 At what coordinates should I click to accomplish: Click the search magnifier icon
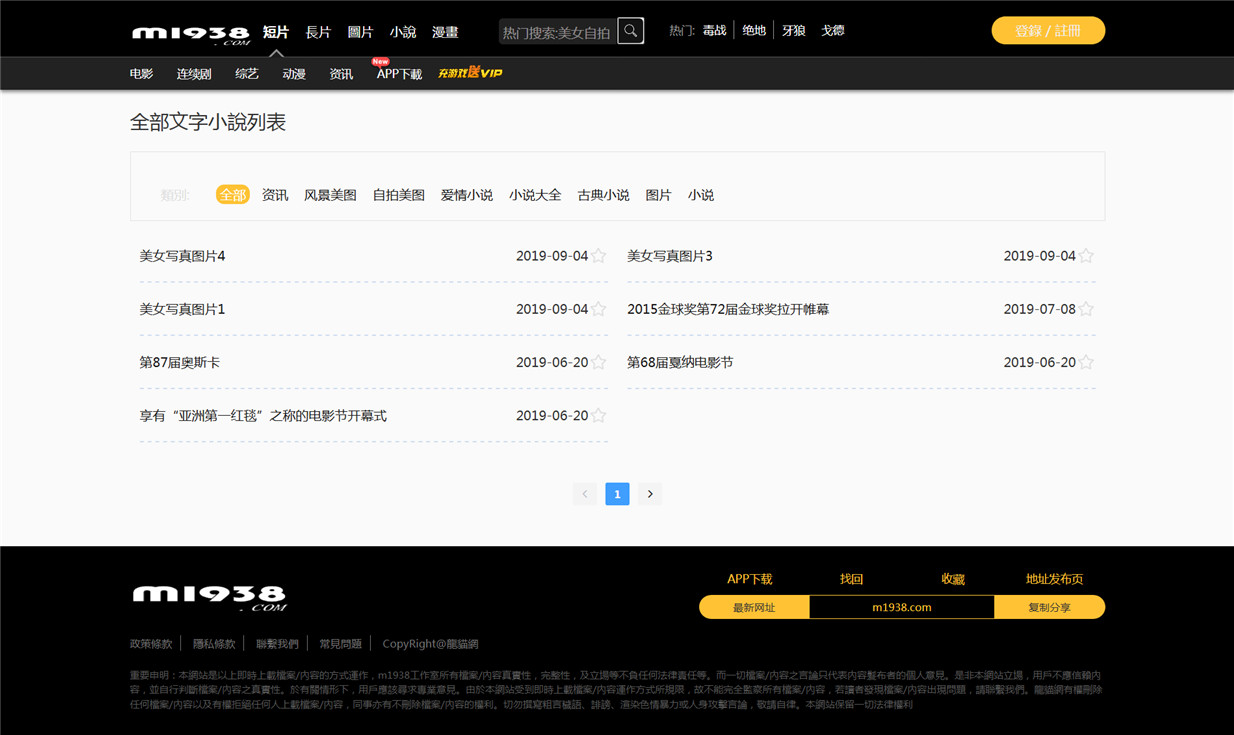pyautogui.click(x=630, y=31)
